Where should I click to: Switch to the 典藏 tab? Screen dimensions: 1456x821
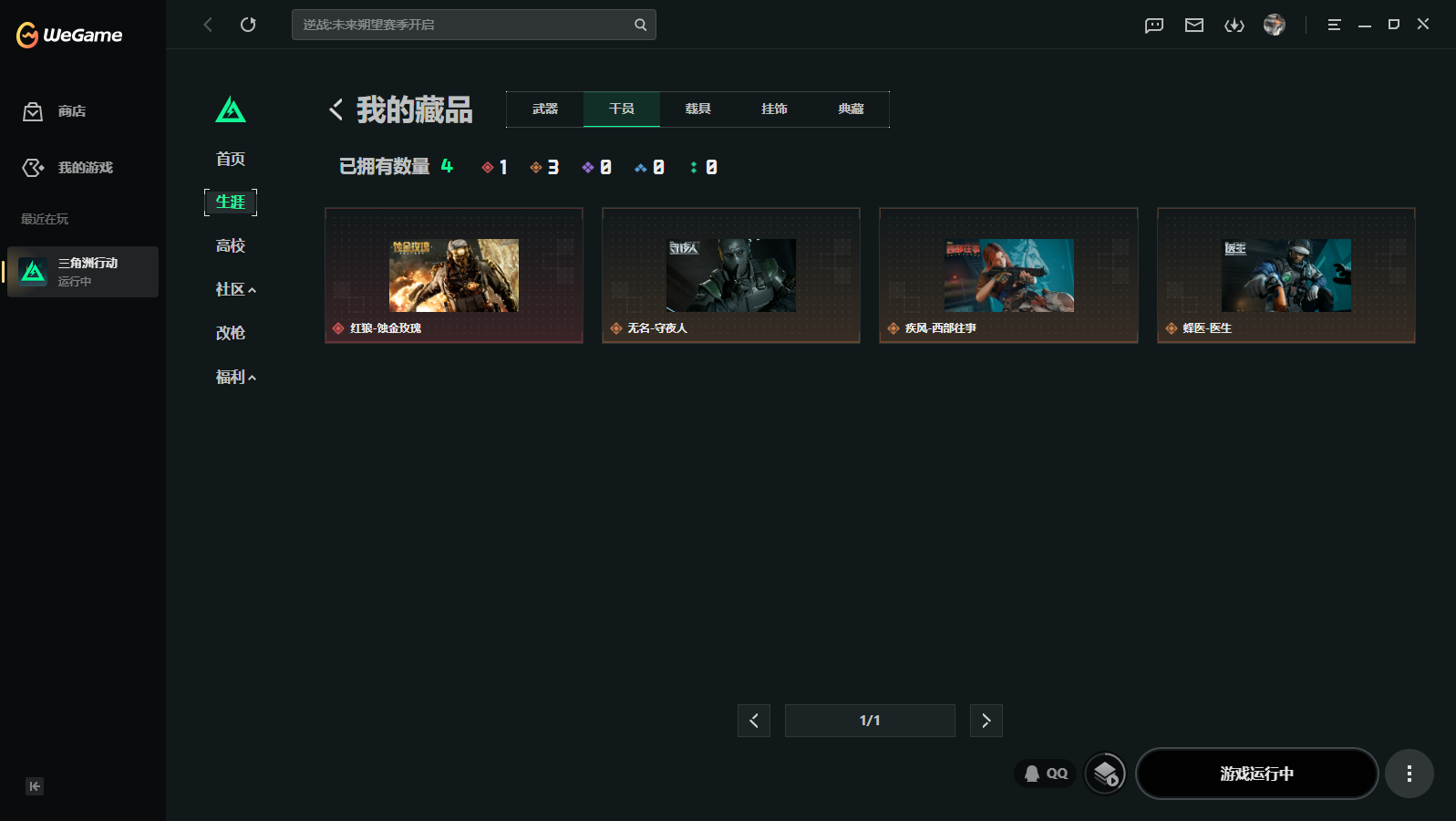[x=852, y=109]
